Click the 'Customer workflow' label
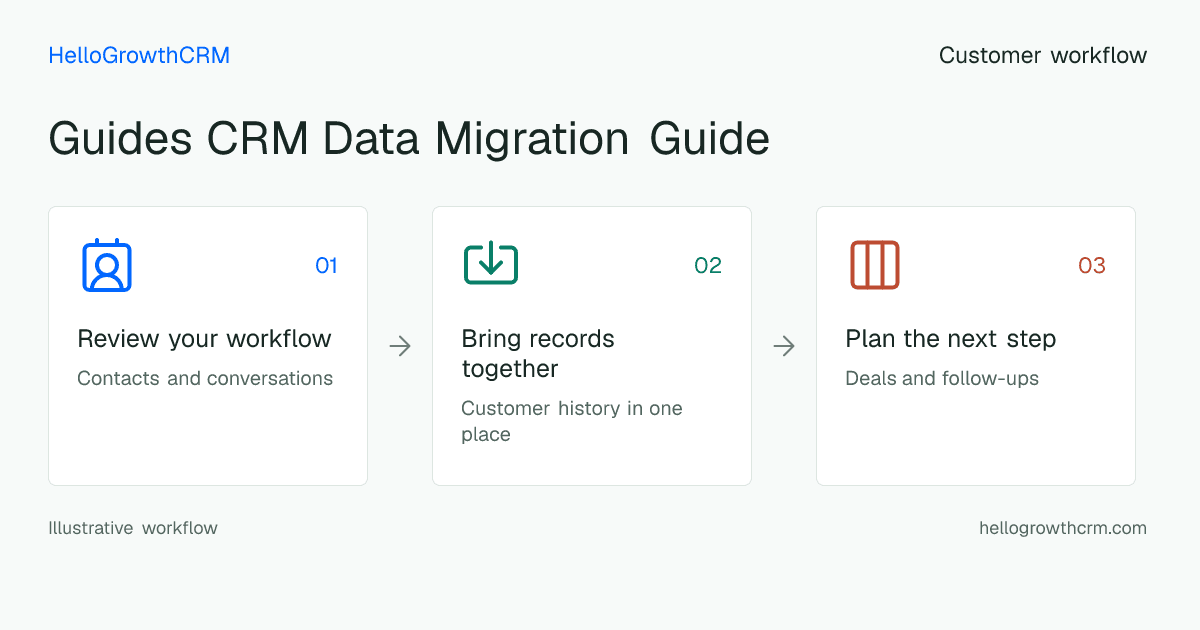 point(1043,56)
